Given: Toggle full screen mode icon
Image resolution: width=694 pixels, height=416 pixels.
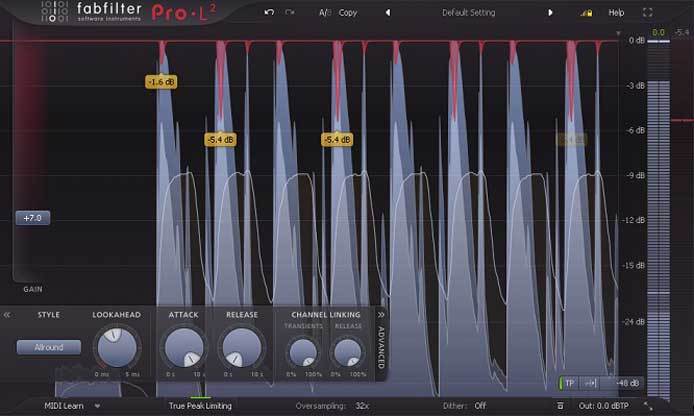Looking at the screenshot, I should tap(648, 12).
